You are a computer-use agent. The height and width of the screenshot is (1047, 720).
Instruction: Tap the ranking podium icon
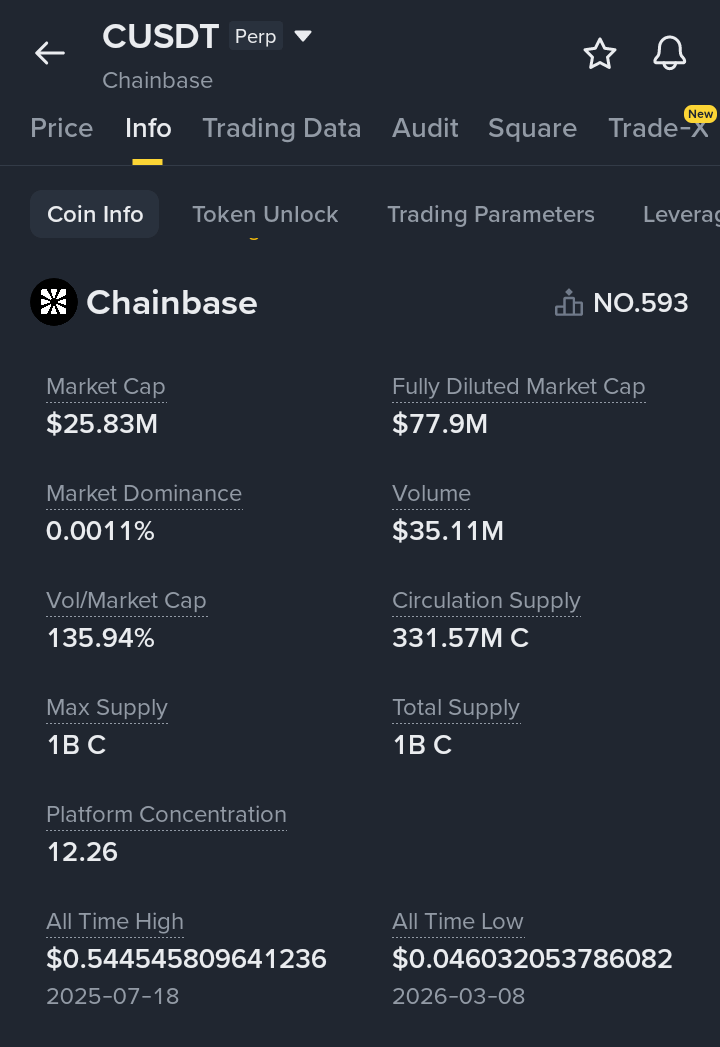click(568, 303)
